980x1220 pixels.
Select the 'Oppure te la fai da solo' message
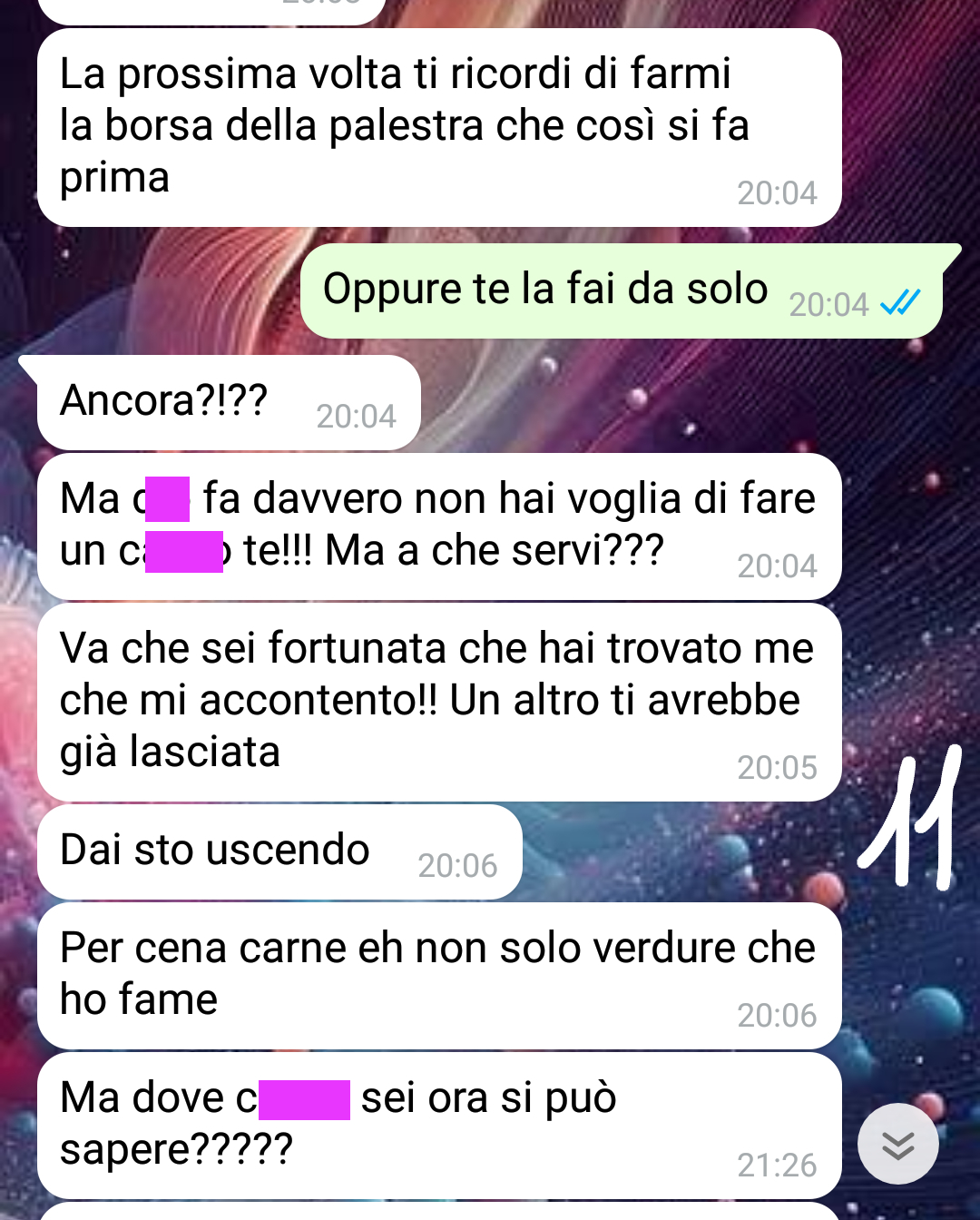(622, 291)
